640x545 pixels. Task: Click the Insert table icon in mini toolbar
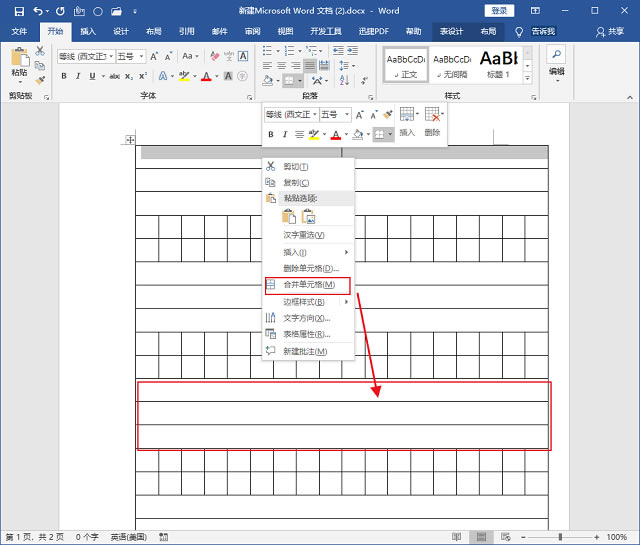[x=407, y=115]
